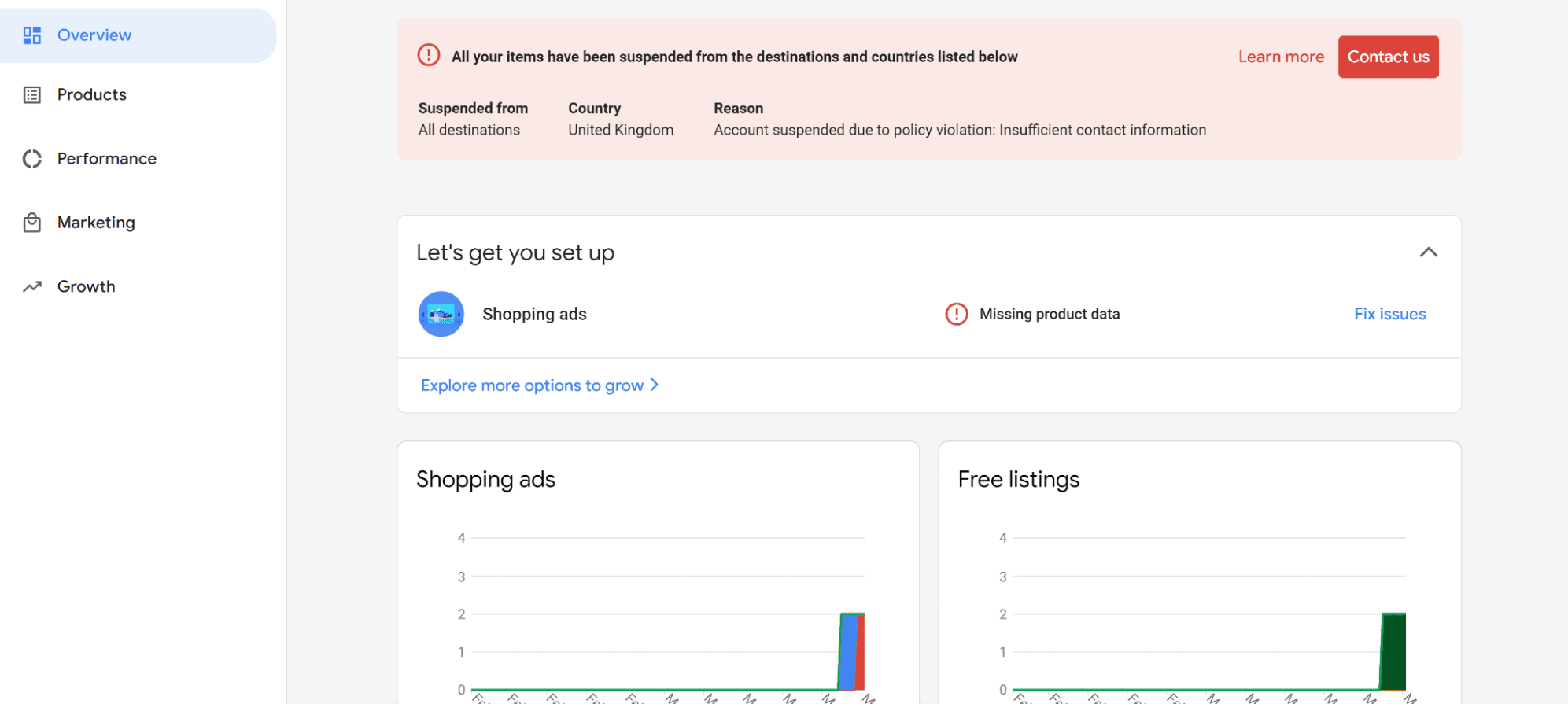
Task: Select the Growth label in sidebar
Action: click(87, 286)
